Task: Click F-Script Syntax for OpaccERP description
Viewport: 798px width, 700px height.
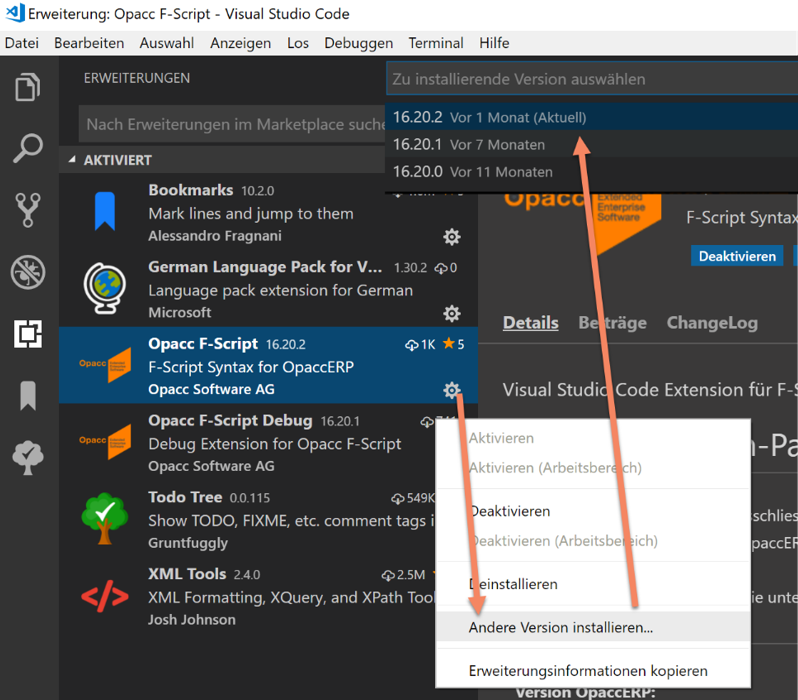Action: 251,367
